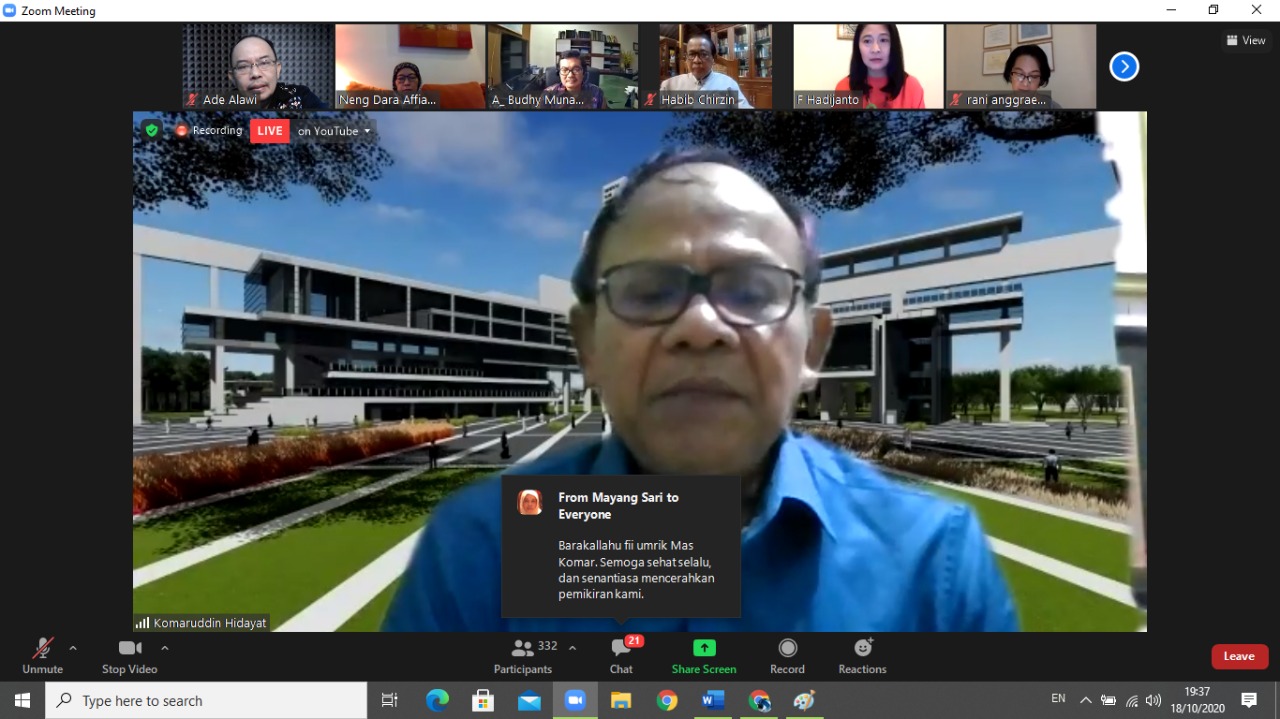The height and width of the screenshot is (719, 1280).
Task: Expand the arrow next to Participants count
Action: click(572, 648)
